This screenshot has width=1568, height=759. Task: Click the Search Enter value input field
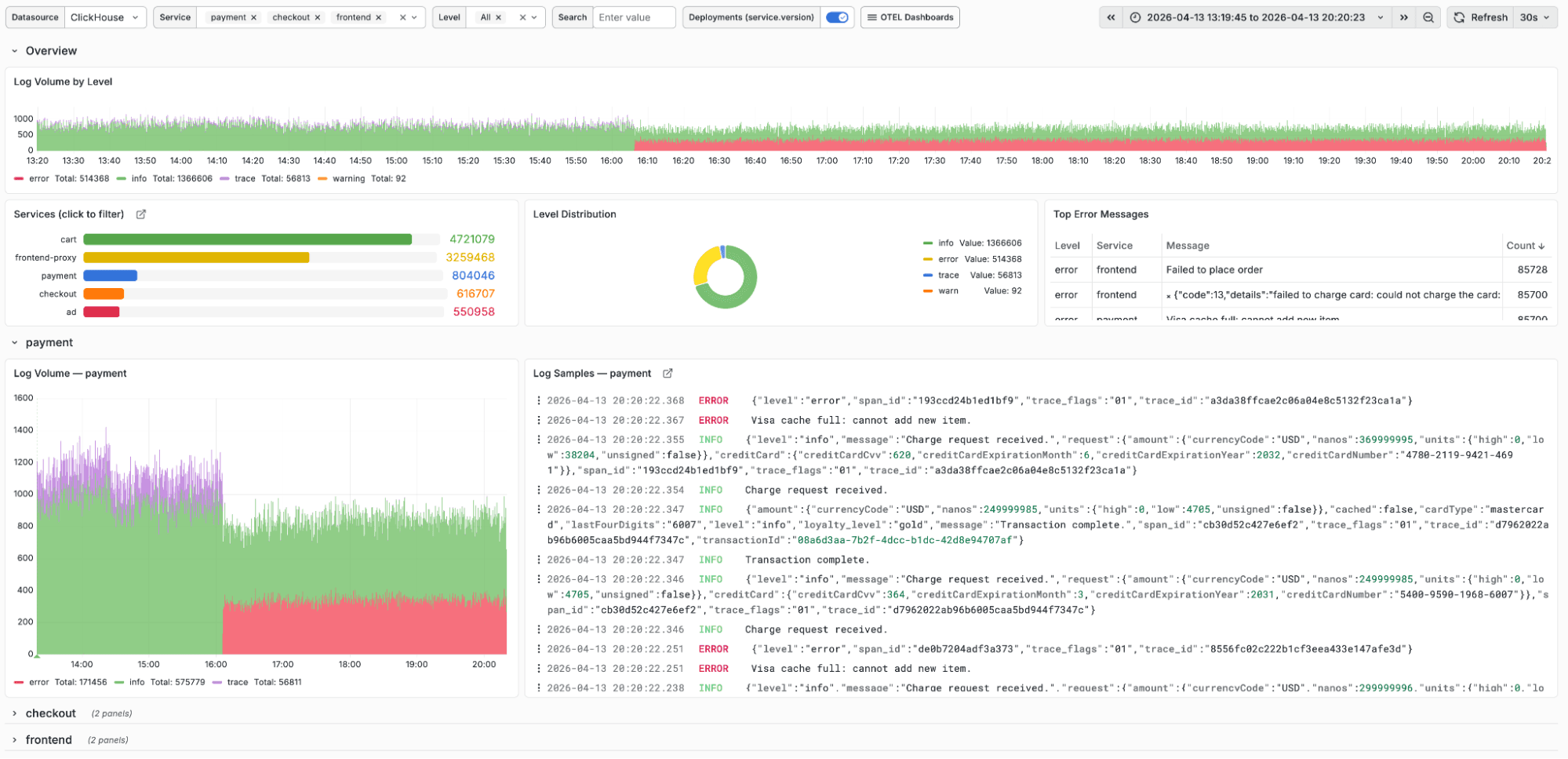(633, 17)
